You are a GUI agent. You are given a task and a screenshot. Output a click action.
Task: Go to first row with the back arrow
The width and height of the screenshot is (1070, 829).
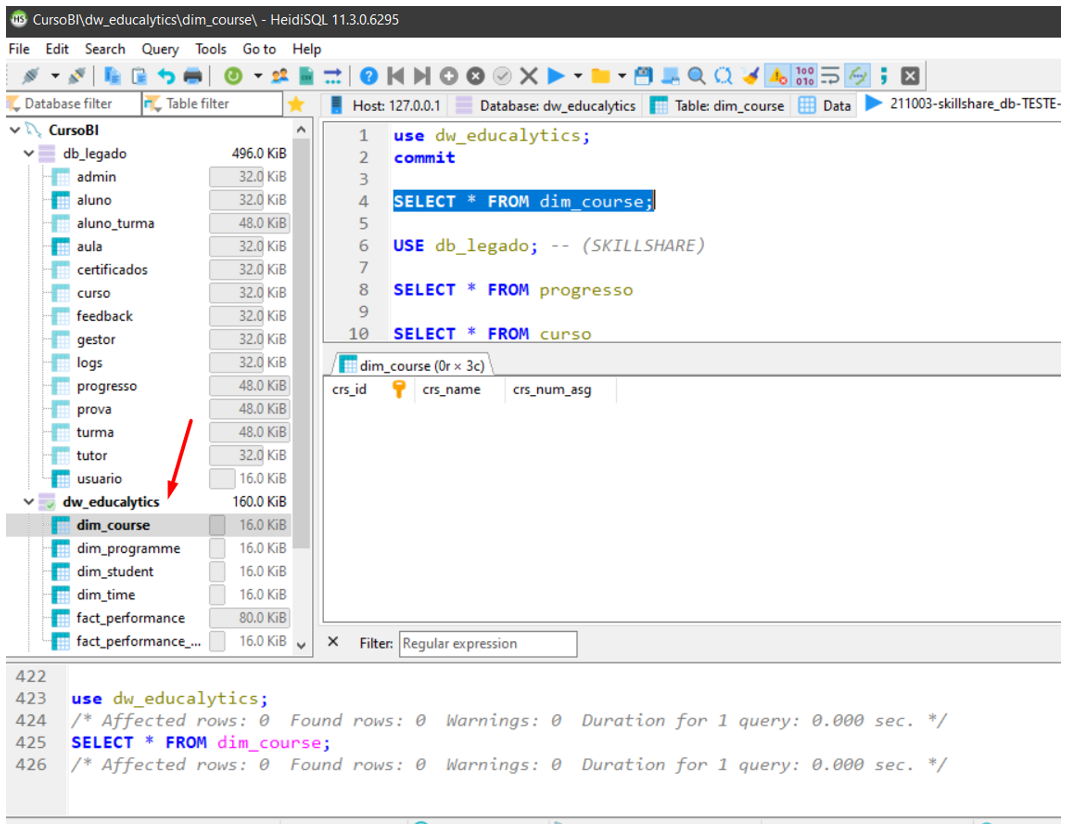coord(395,76)
